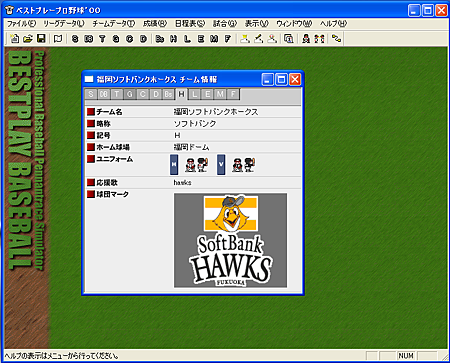Switch to the E team tab

[x=207, y=94]
